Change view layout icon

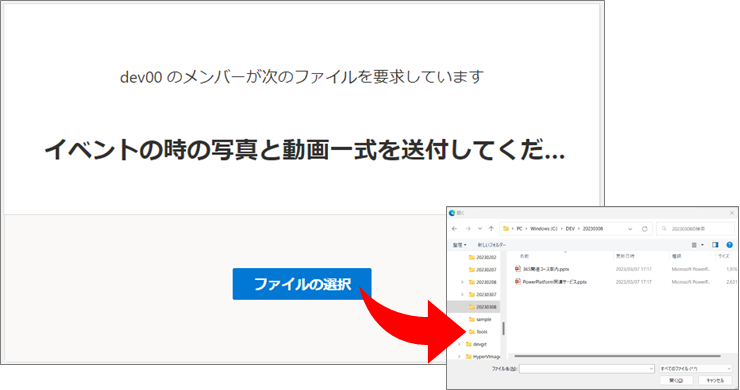coord(694,245)
